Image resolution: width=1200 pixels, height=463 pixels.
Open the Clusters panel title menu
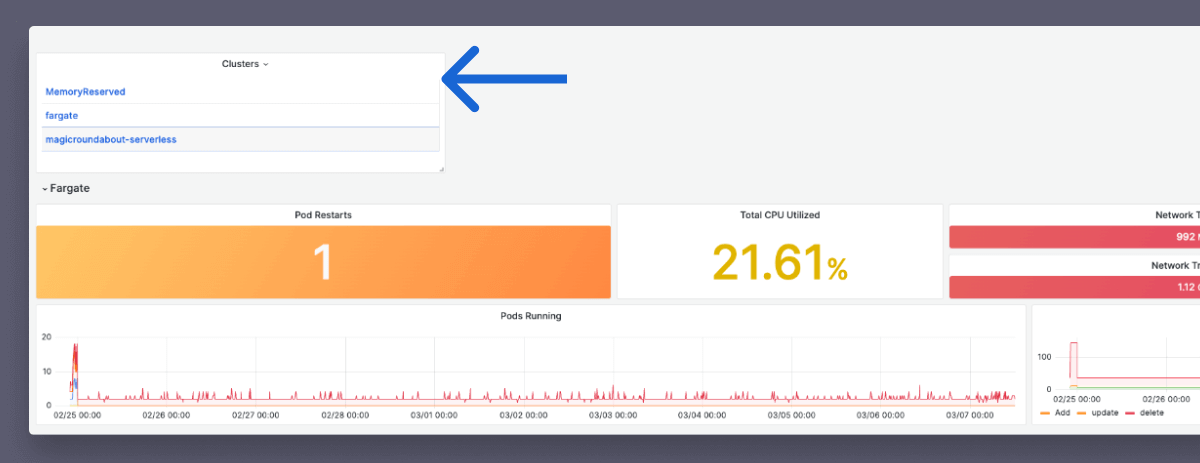click(x=244, y=64)
